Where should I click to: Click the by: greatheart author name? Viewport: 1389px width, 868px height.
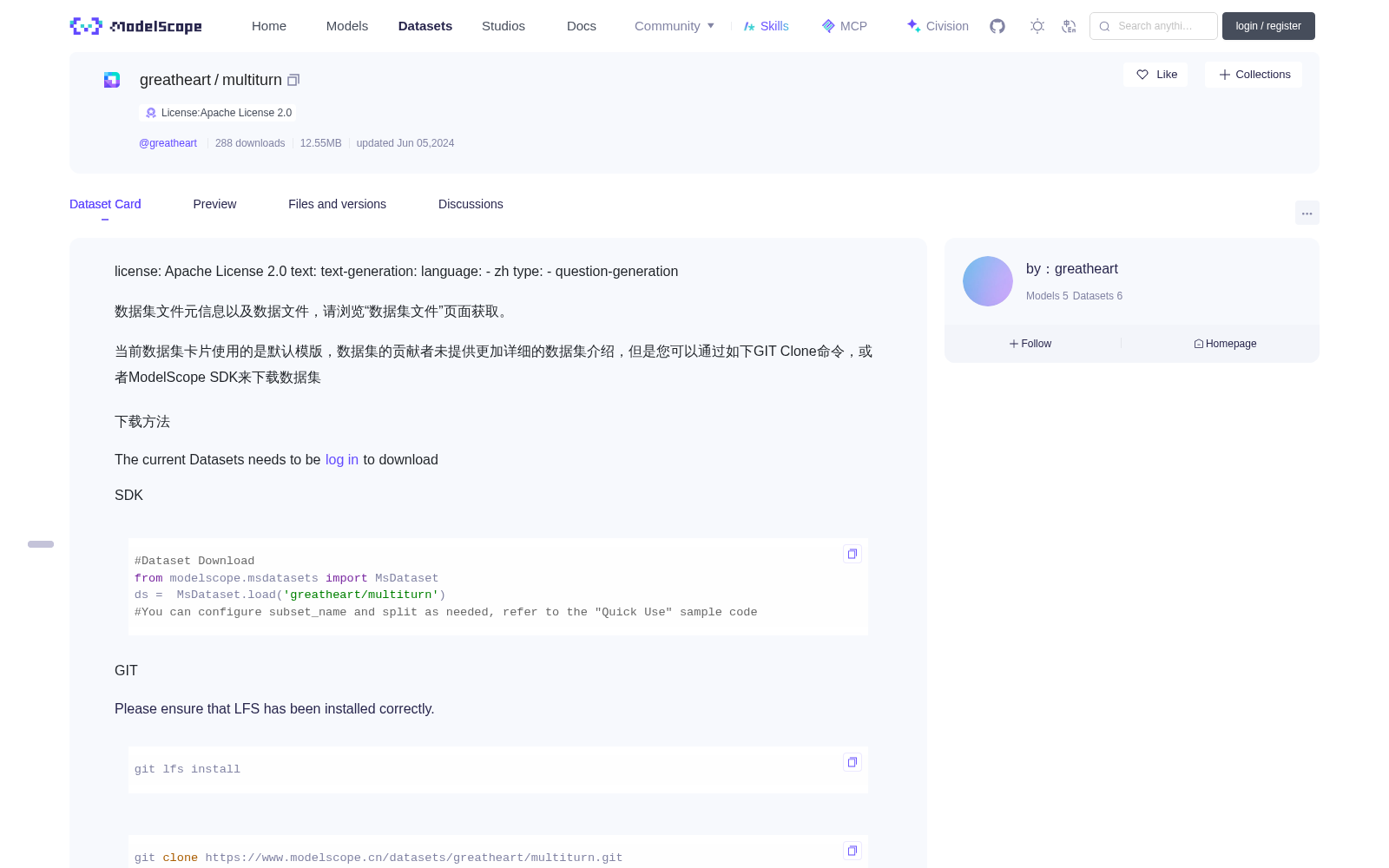(1072, 269)
